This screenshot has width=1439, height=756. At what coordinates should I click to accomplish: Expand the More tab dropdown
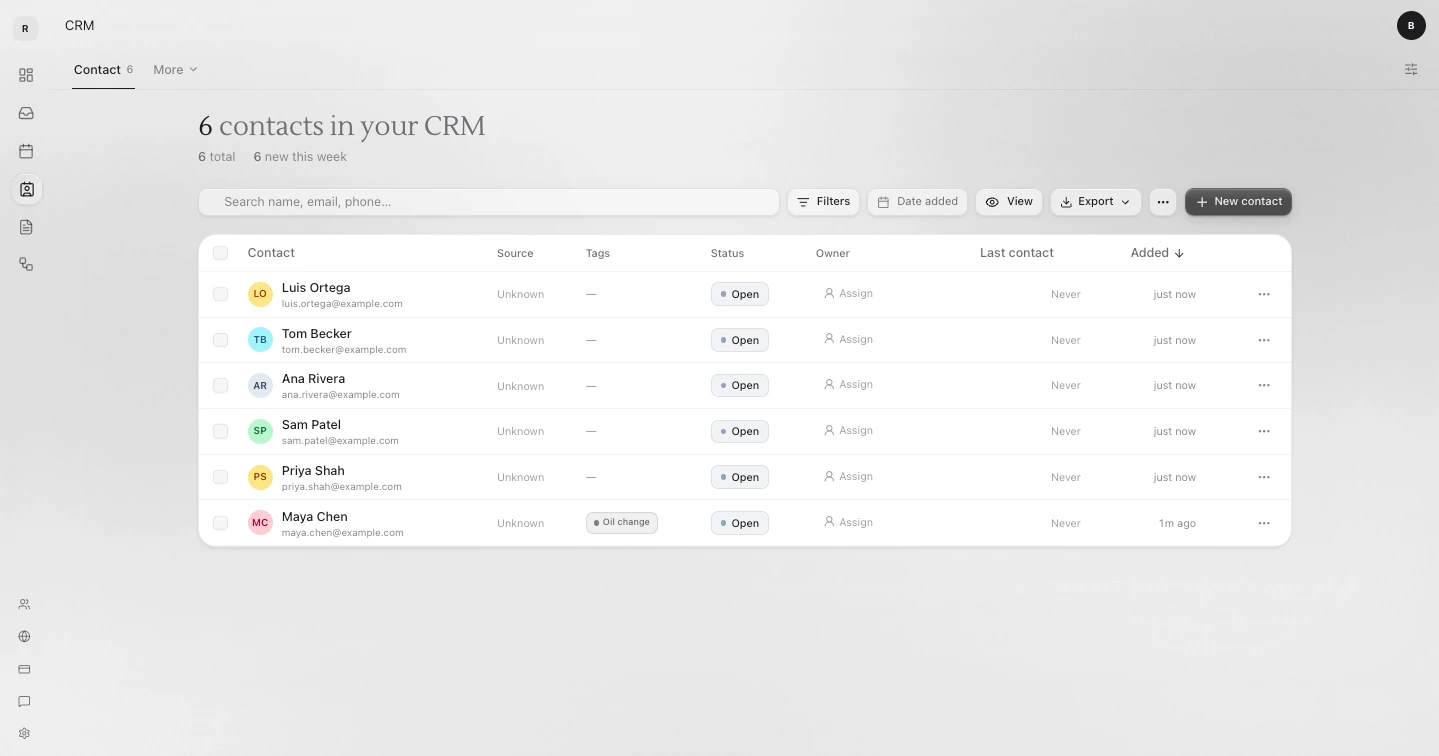click(x=175, y=70)
